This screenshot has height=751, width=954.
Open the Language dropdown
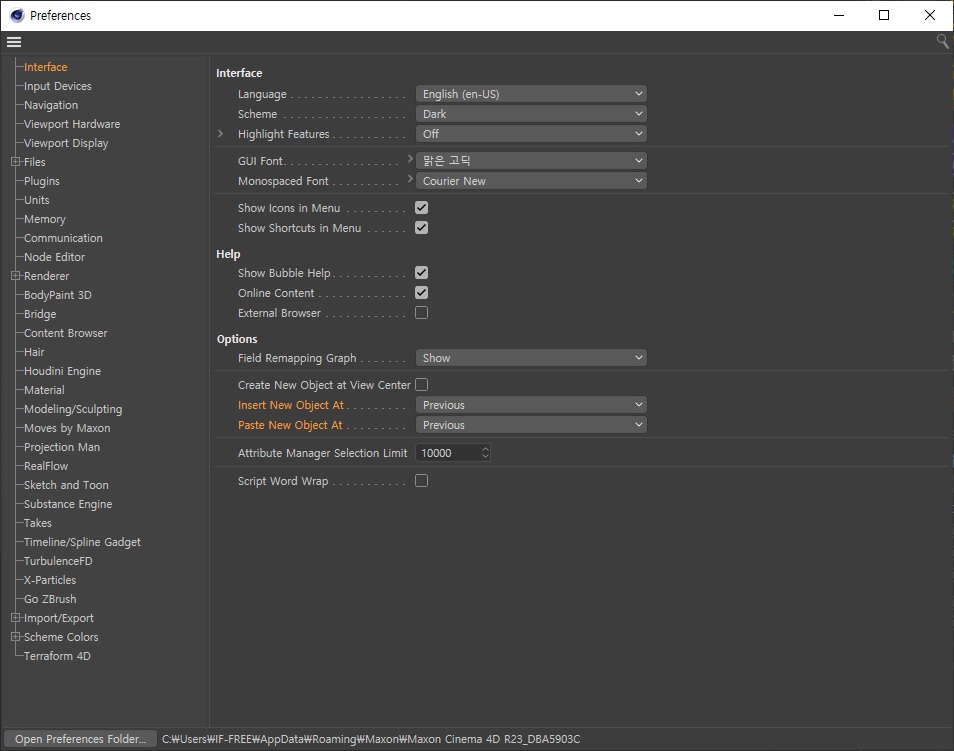coord(531,94)
